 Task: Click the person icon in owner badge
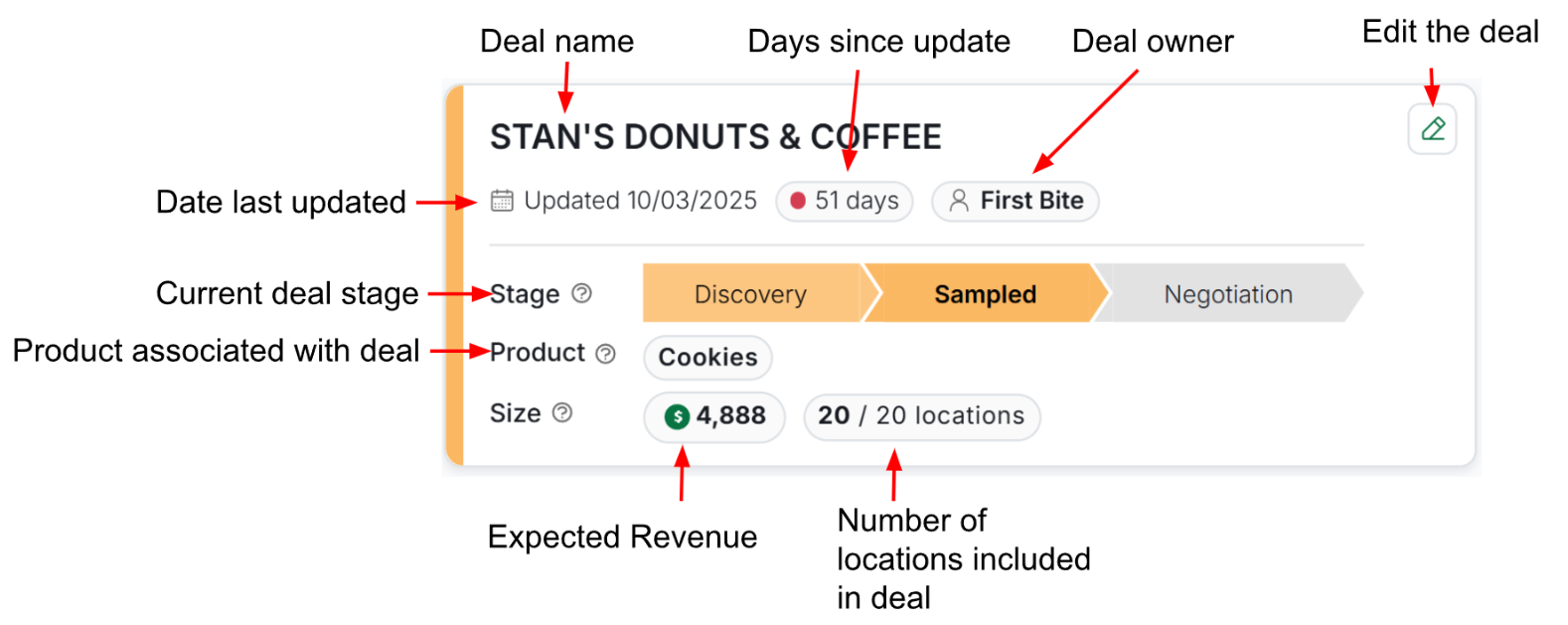[x=959, y=201]
